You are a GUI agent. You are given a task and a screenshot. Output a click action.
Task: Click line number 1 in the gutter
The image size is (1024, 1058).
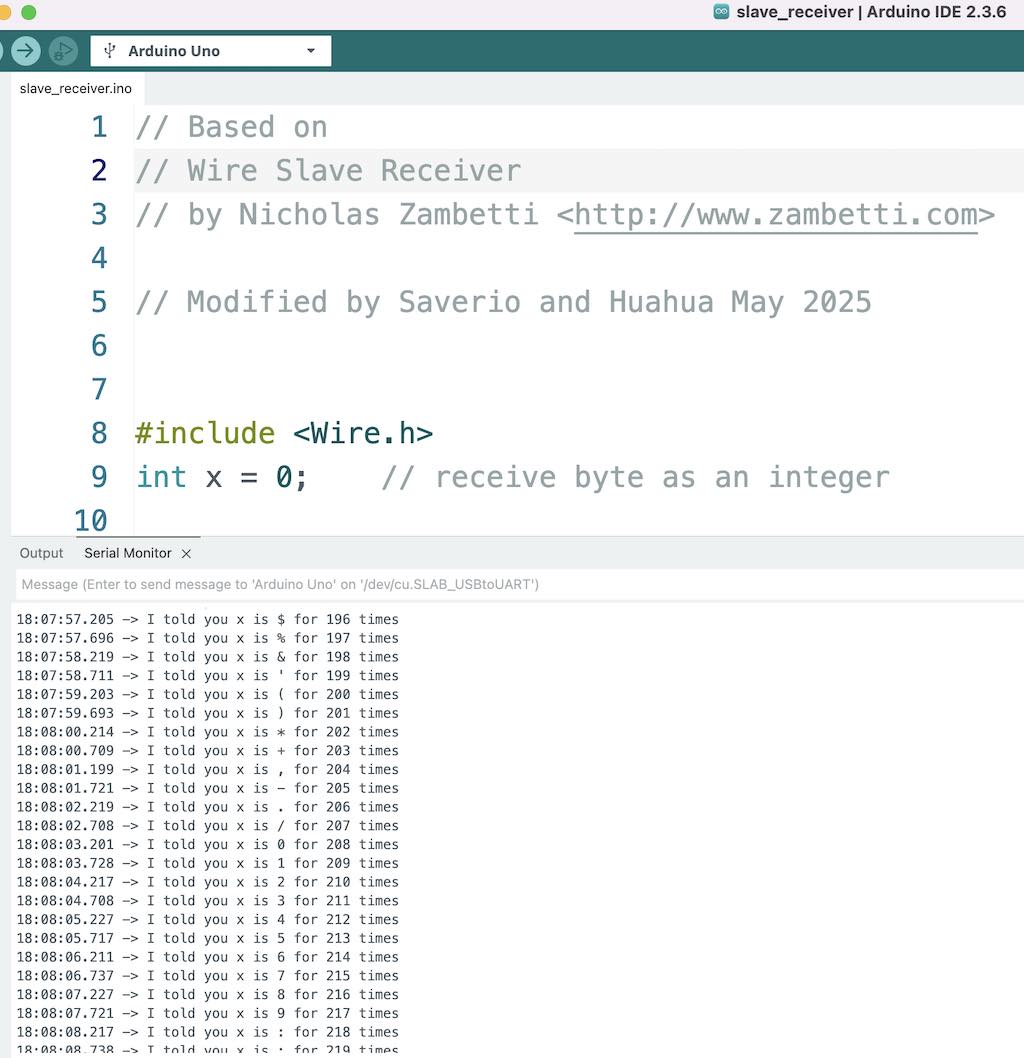(99, 127)
